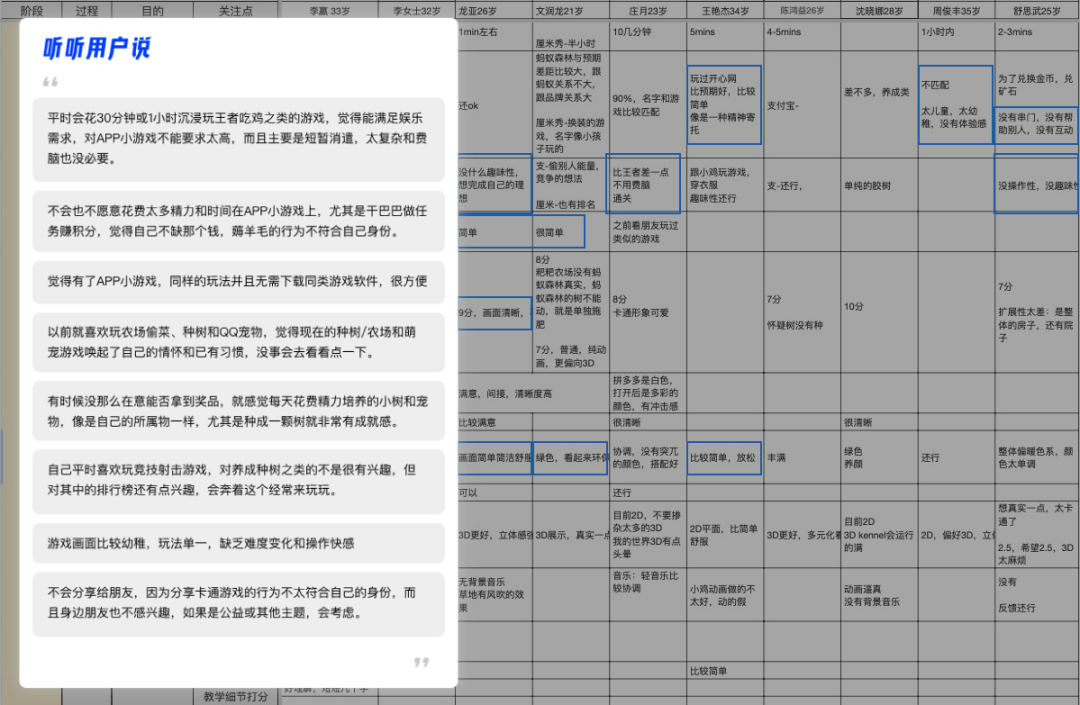Select the '单纯的胶树' cell
The image size is (1080, 705).
point(880,185)
